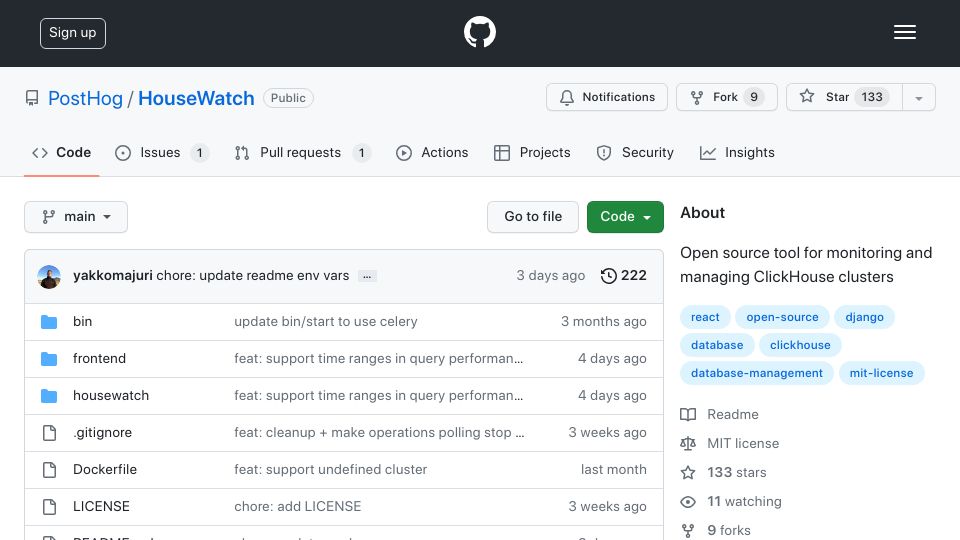Open the .gitignore row's 'feat: cleanup' commit
This screenshot has width=960, height=540.
click(379, 433)
